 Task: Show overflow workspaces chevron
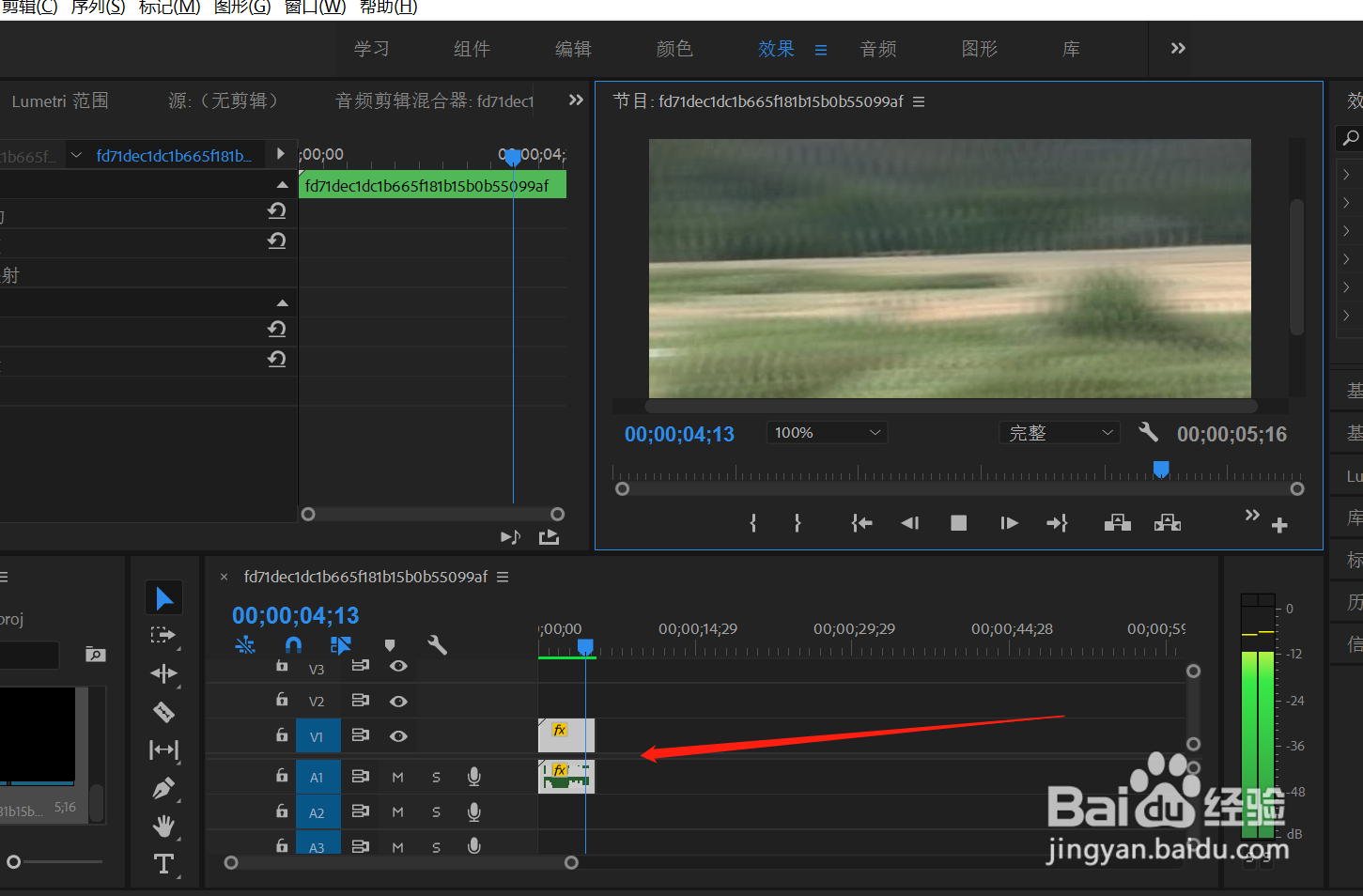point(1178,48)
